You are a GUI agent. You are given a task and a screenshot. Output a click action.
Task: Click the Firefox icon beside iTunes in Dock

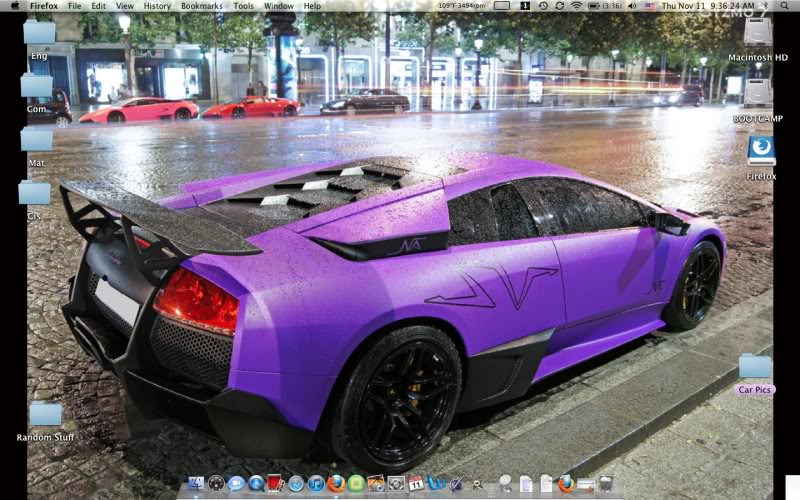[x=336, y=484]
